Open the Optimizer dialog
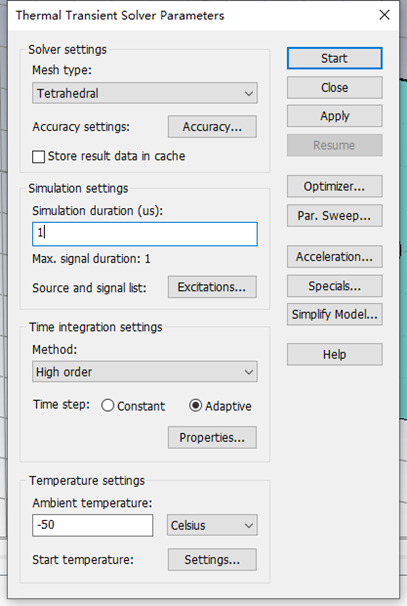The image size is (407, 606). click(334, 186)
